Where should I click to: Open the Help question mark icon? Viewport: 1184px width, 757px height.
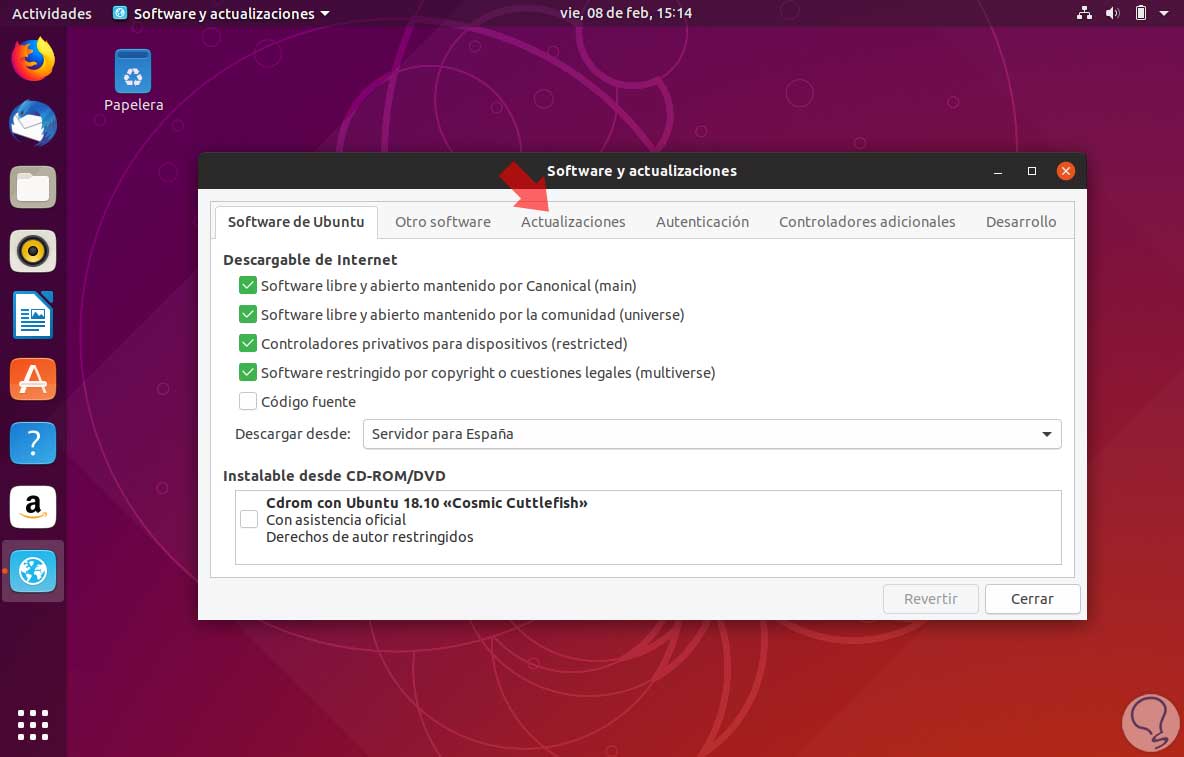coord(33,443)
